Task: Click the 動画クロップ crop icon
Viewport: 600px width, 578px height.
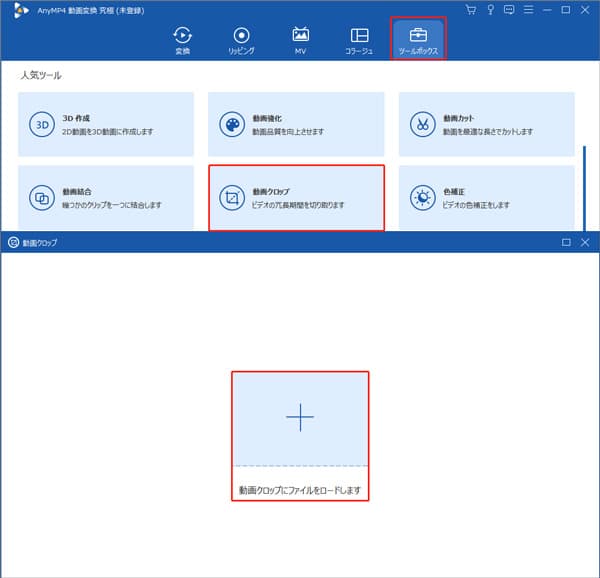Action: click(232, 198)
